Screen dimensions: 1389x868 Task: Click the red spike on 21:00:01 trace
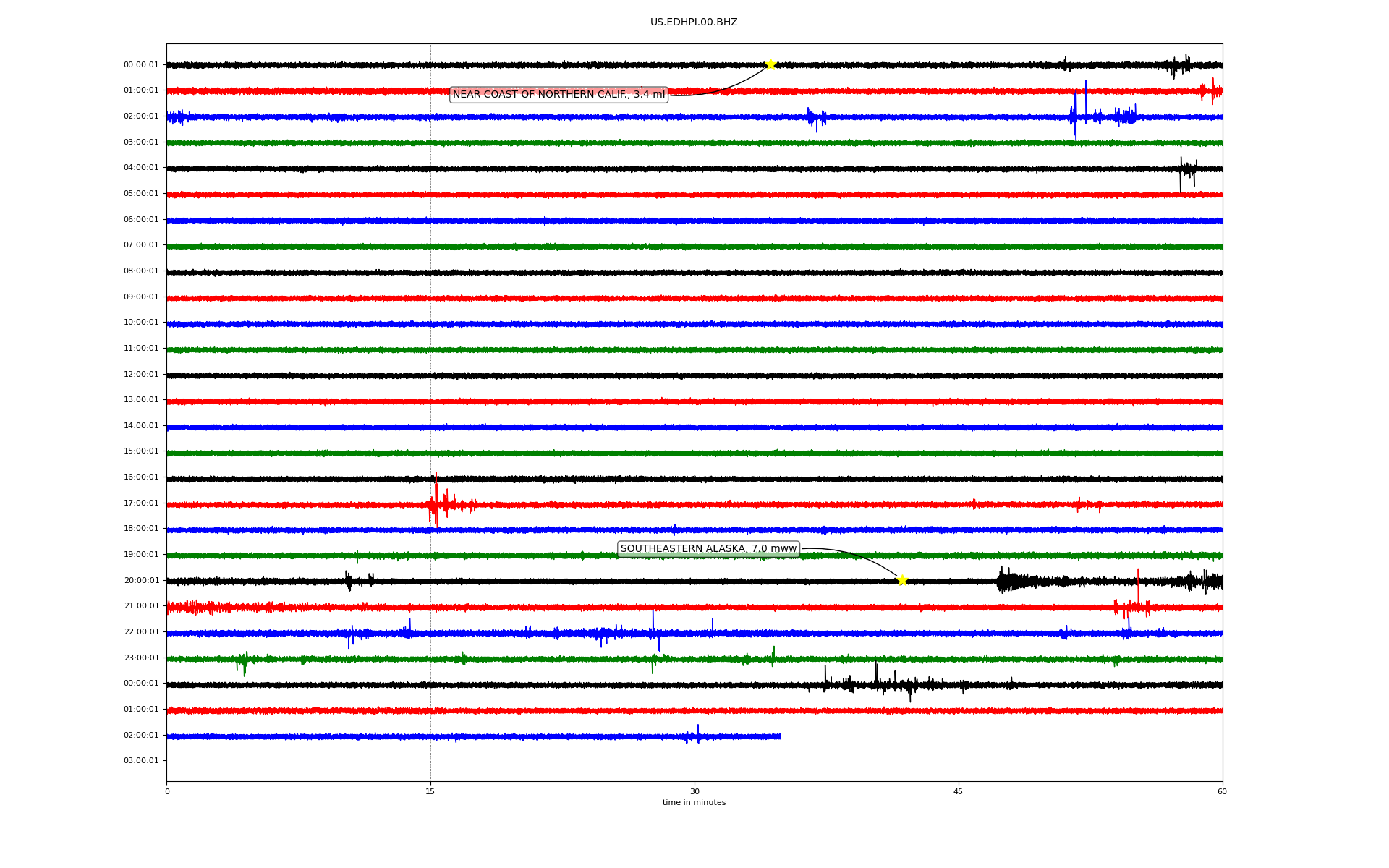[x=1138, y=590]
